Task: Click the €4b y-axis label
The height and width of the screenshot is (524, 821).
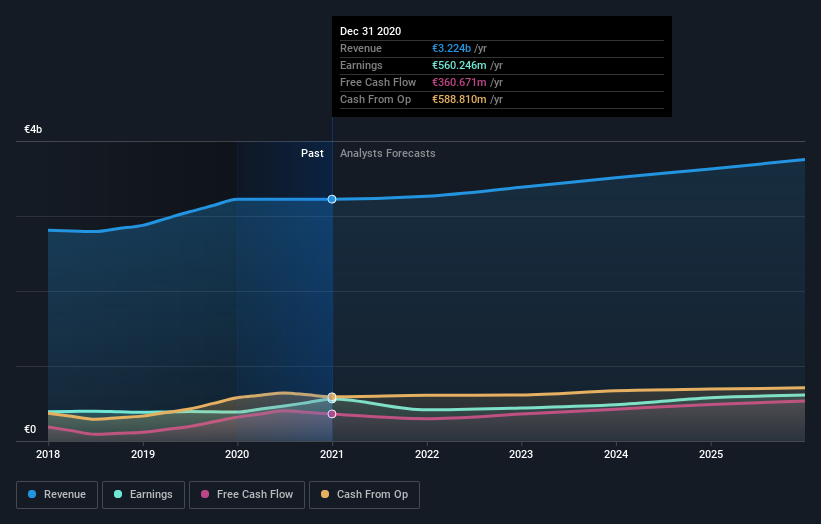Action: click(x=33, y=129)
